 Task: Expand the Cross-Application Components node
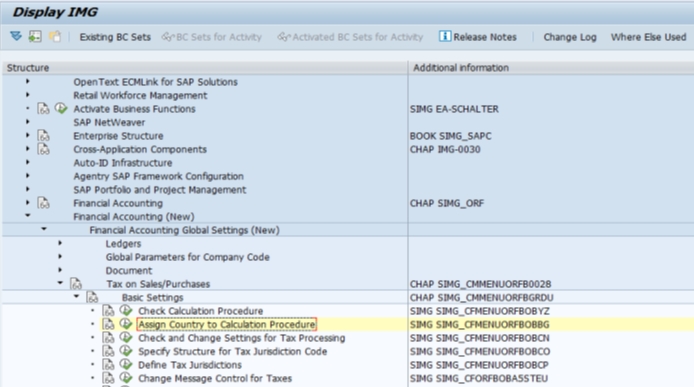[x=27, y=149]
